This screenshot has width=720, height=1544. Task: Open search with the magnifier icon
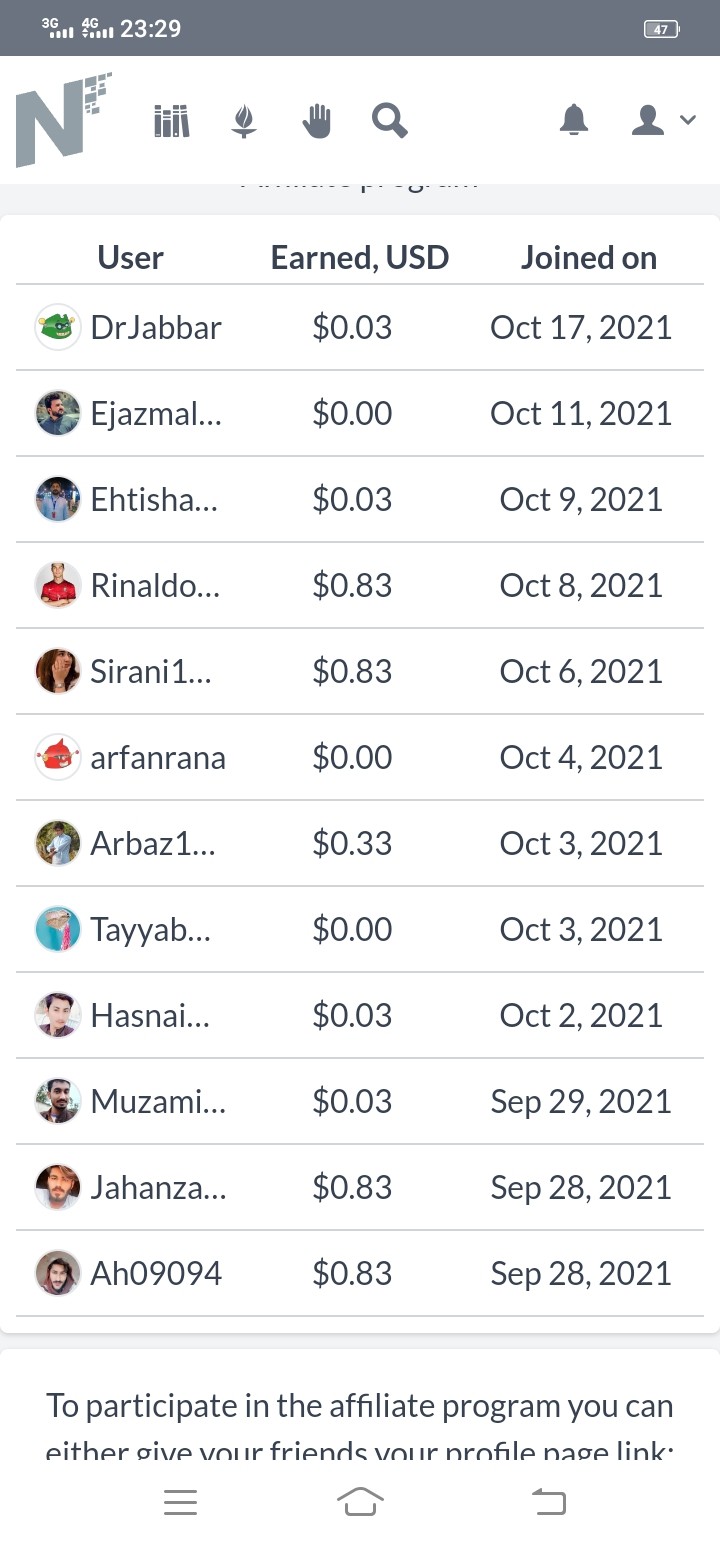tap(389, 121)
